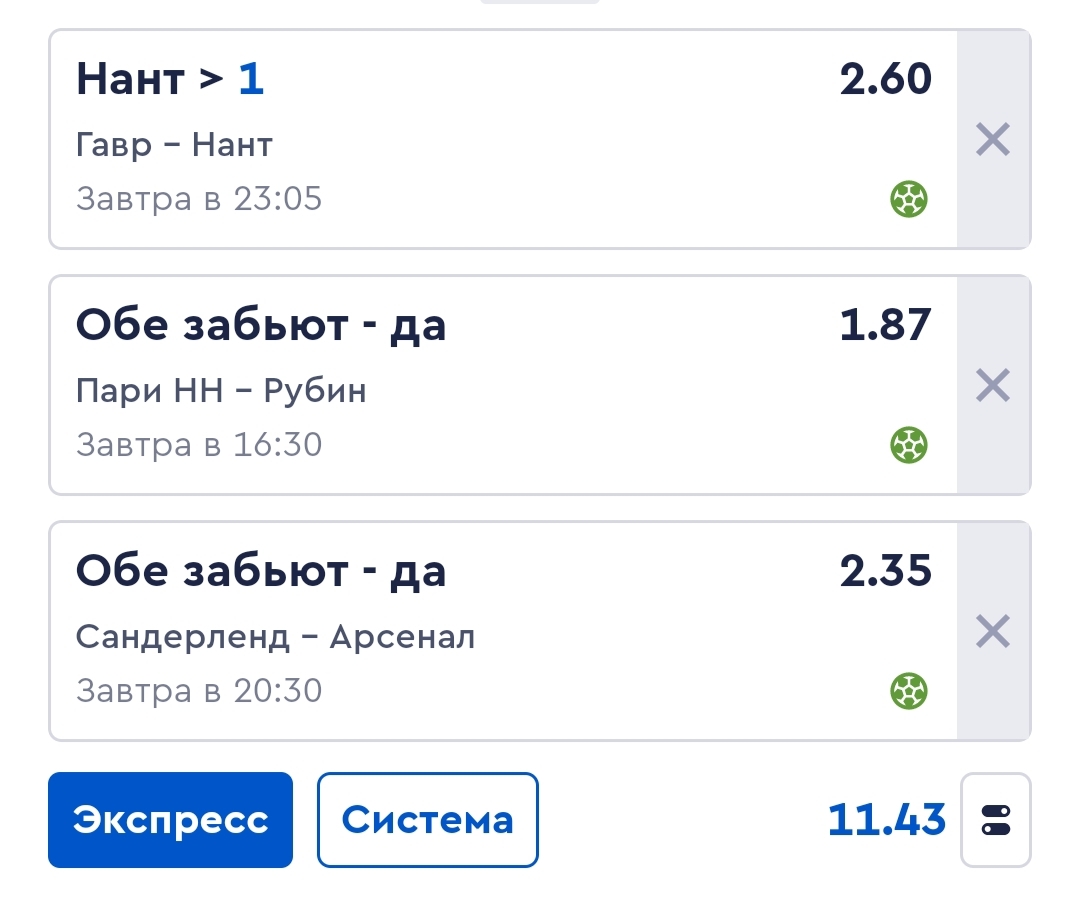The height and width of the screenshot is (900, 1080).
Task: Open the Пари НН – Рубин match link
Action: (221, 391)
